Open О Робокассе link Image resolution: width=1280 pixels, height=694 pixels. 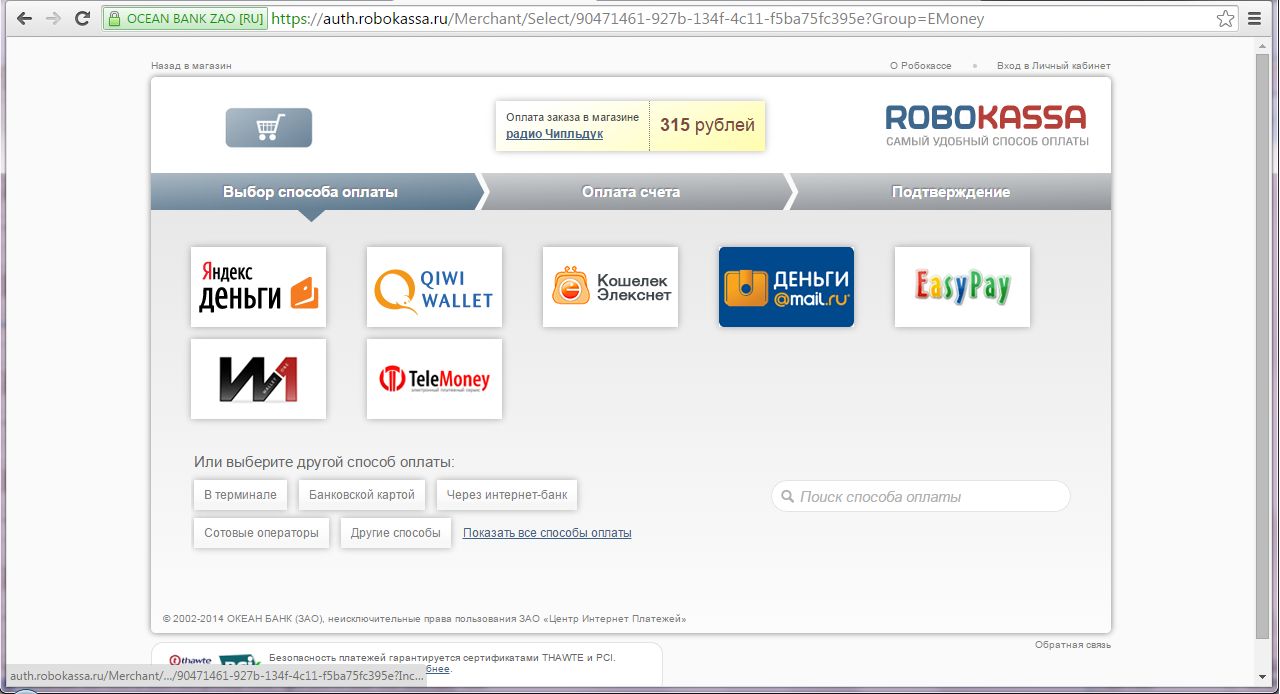tap(920, 66)
